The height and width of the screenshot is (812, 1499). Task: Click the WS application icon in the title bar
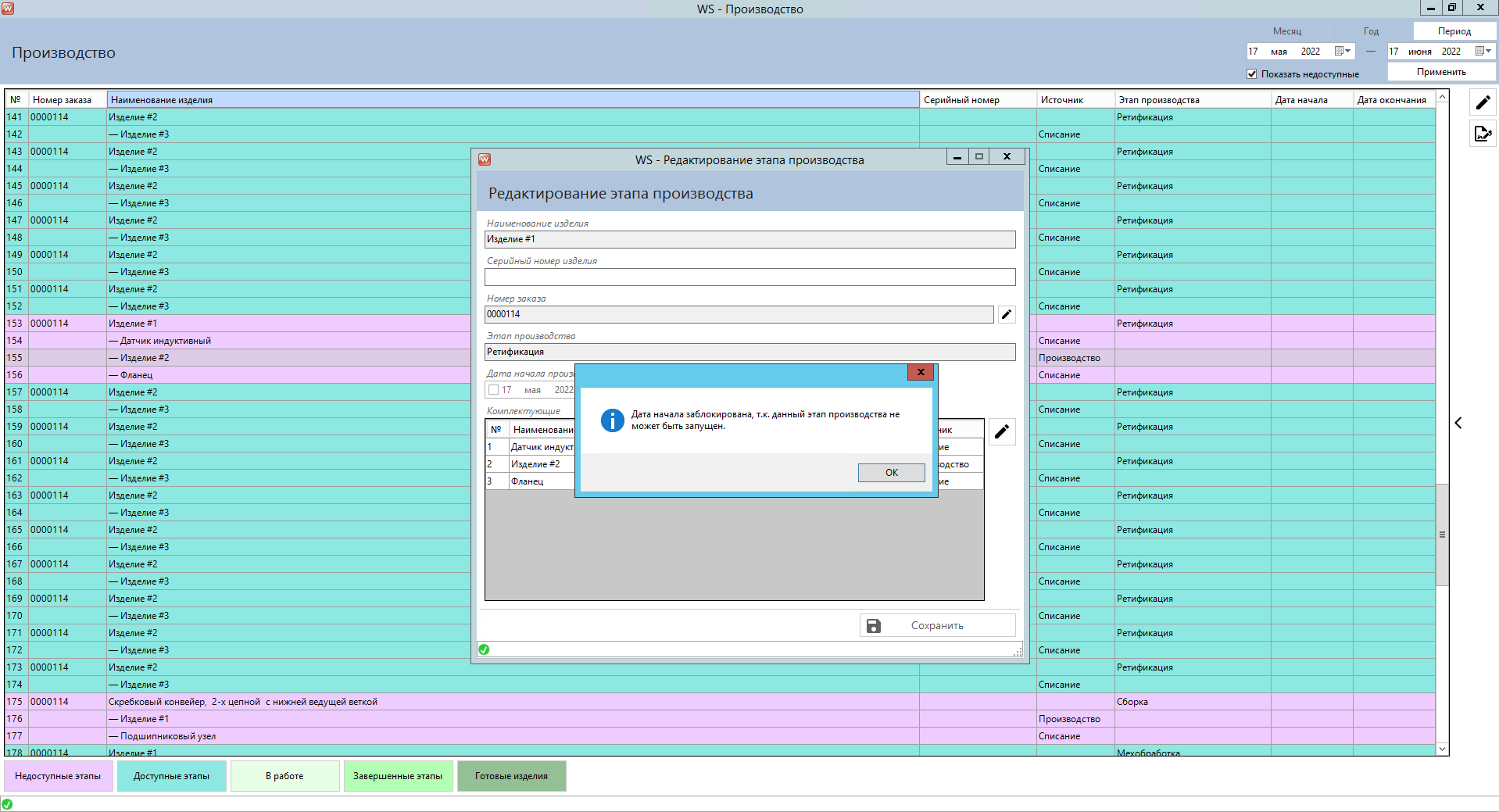point(8,9)
